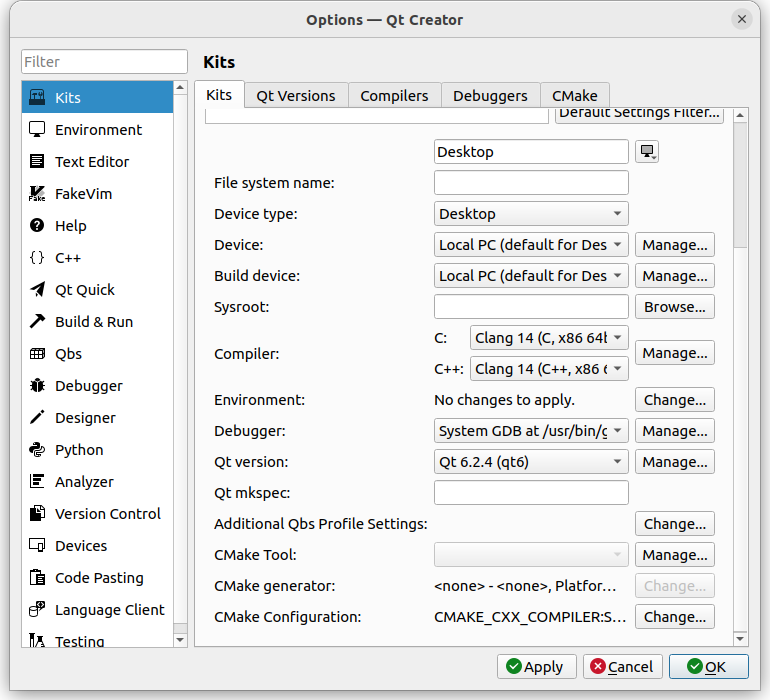Change Additional Qbs Profile Settings
Image resolution: width=770 pixels, height=700 pixels.
point(675,524)
